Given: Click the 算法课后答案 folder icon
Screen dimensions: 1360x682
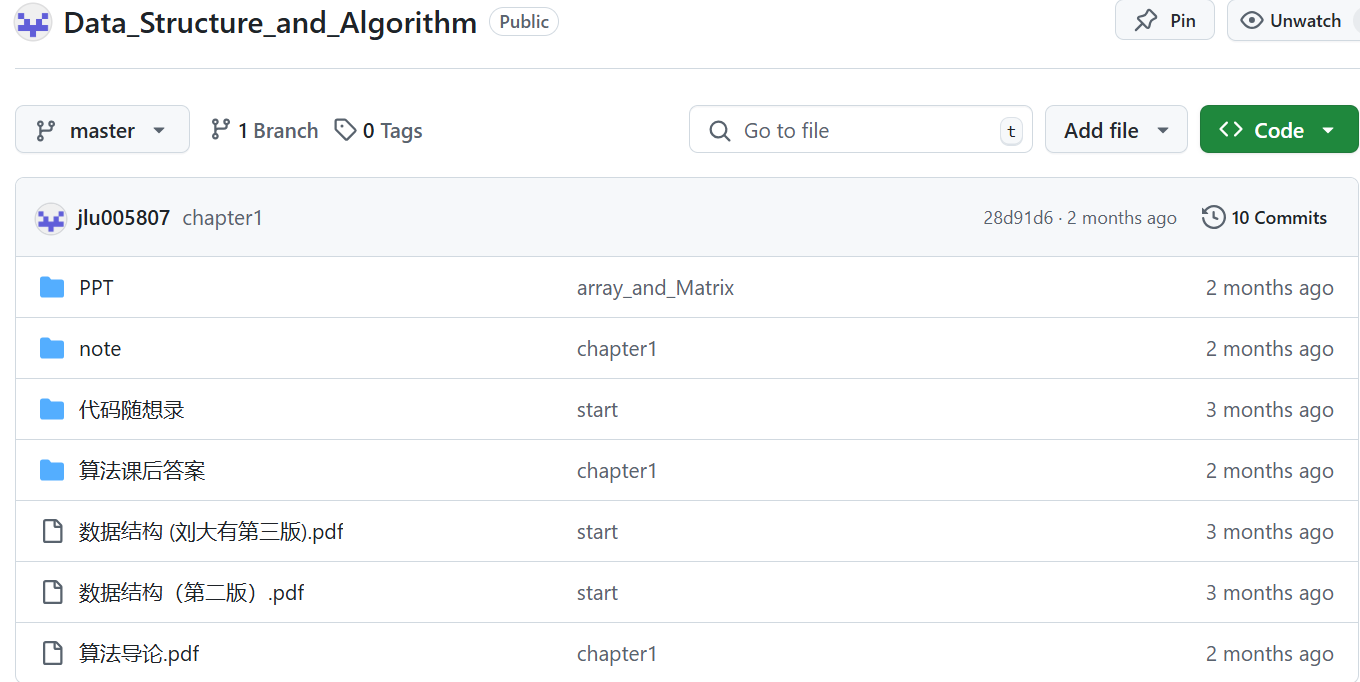Looking at the screenshot, I should [x=52, y=471].
